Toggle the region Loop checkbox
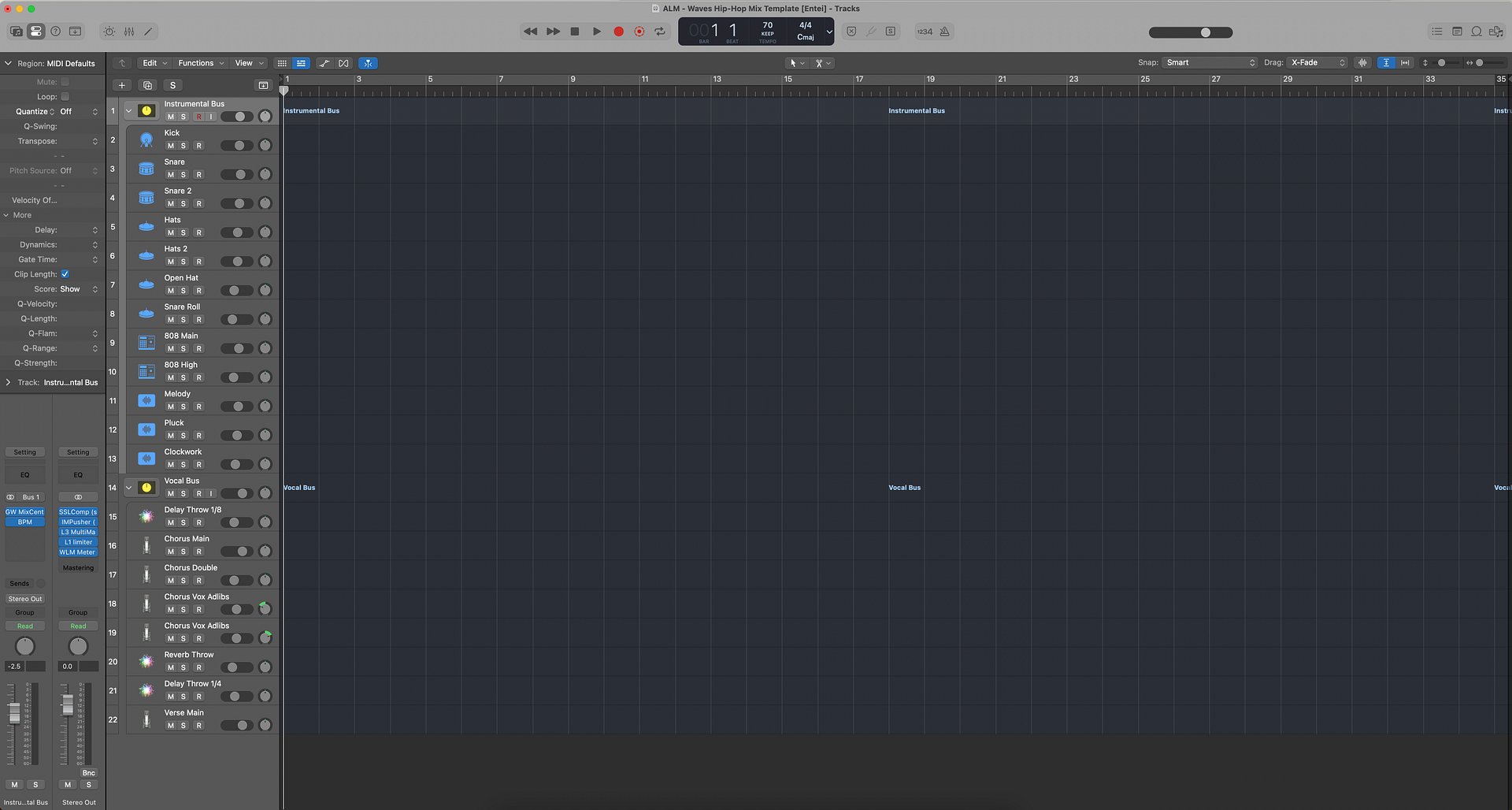 [x=65, y=97]
